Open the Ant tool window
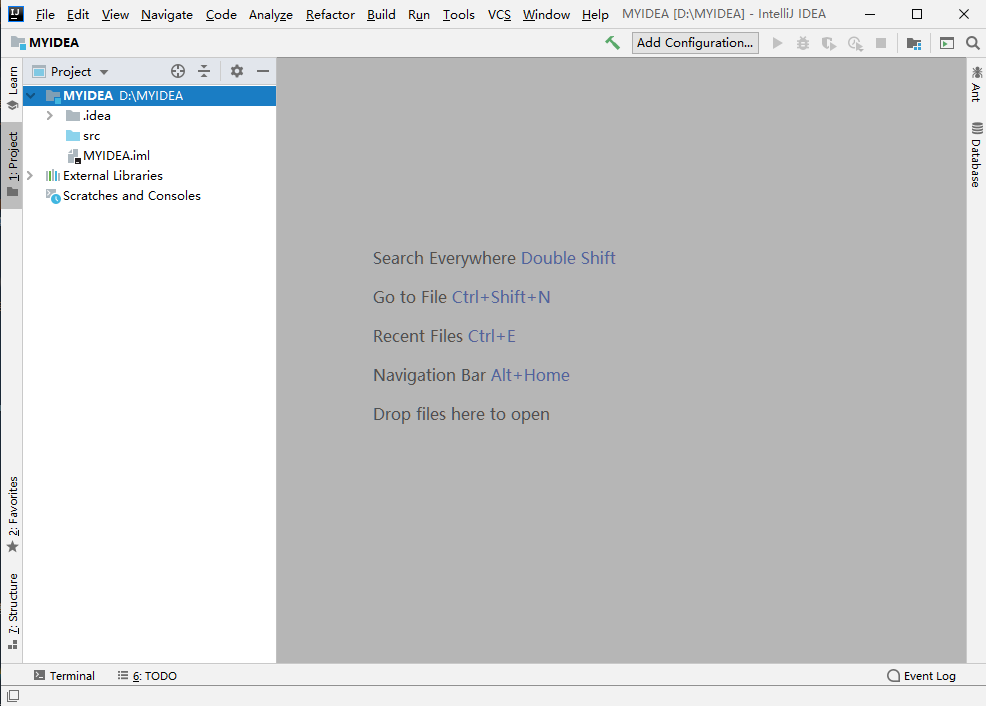 click(x=976, y=84)
